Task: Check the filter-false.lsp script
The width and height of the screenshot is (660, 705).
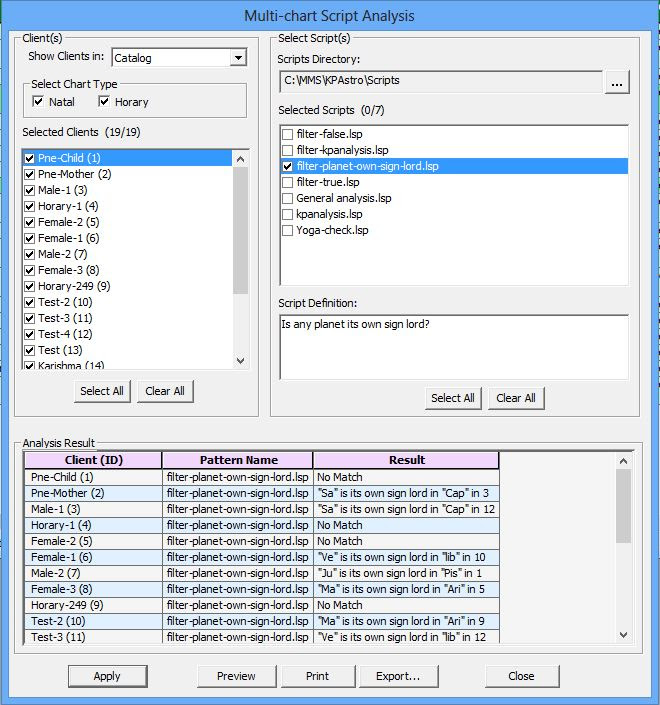Action: click(x=287, y=134)
